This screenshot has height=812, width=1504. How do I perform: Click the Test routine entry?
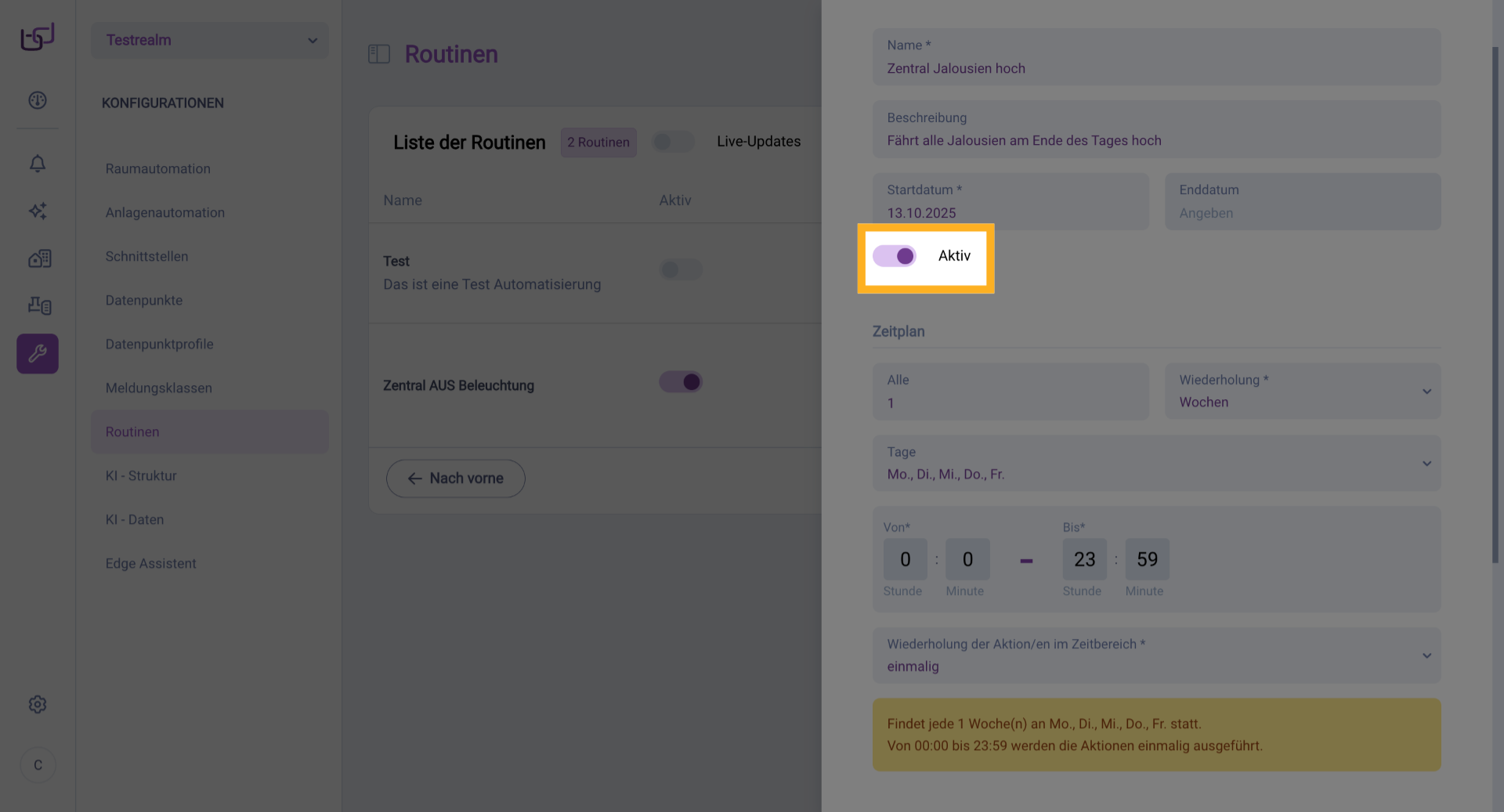point(491,272)
